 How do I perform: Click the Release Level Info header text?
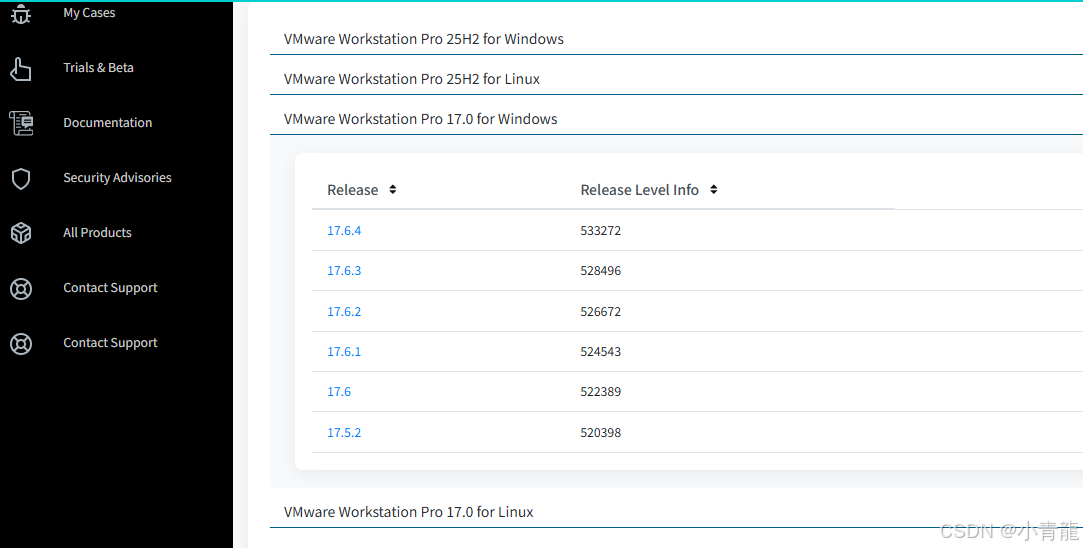pyautogui.click(x=640, y=190)
